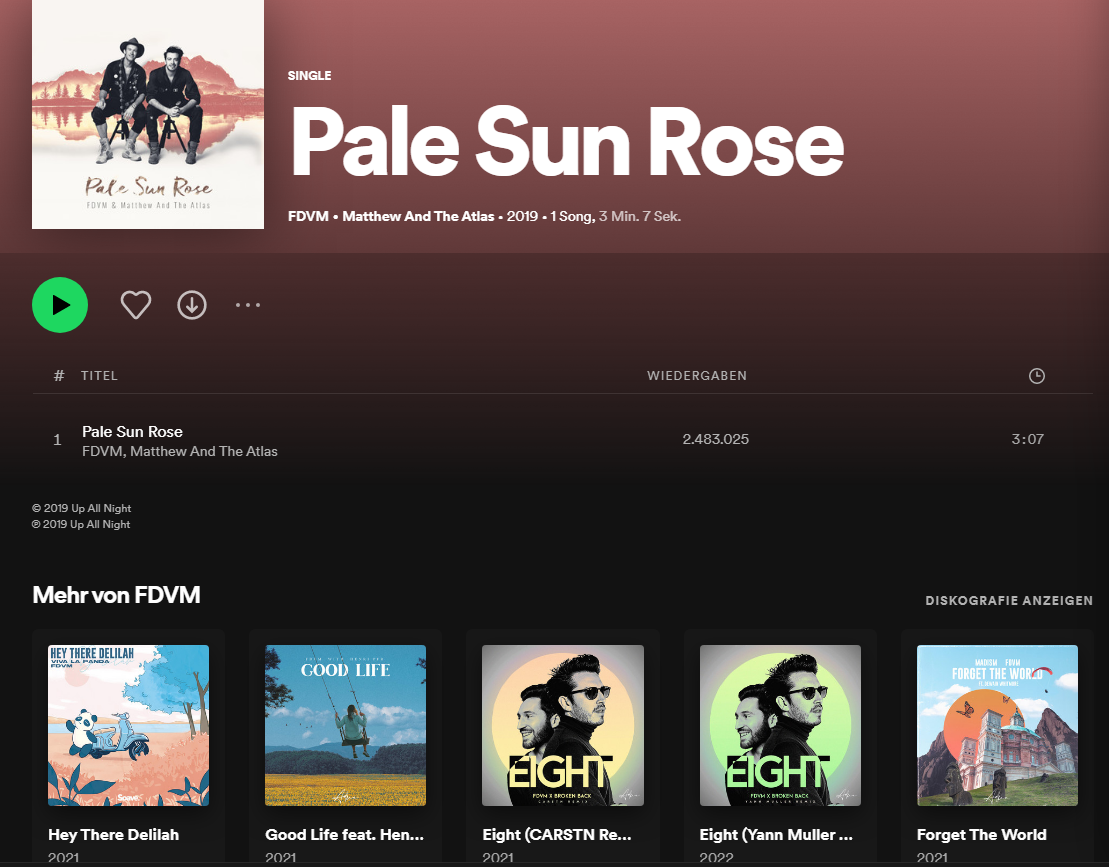Click the Eight (CARSTN Re... title
Screen dimensions: 1109x867
pos(557,834)
